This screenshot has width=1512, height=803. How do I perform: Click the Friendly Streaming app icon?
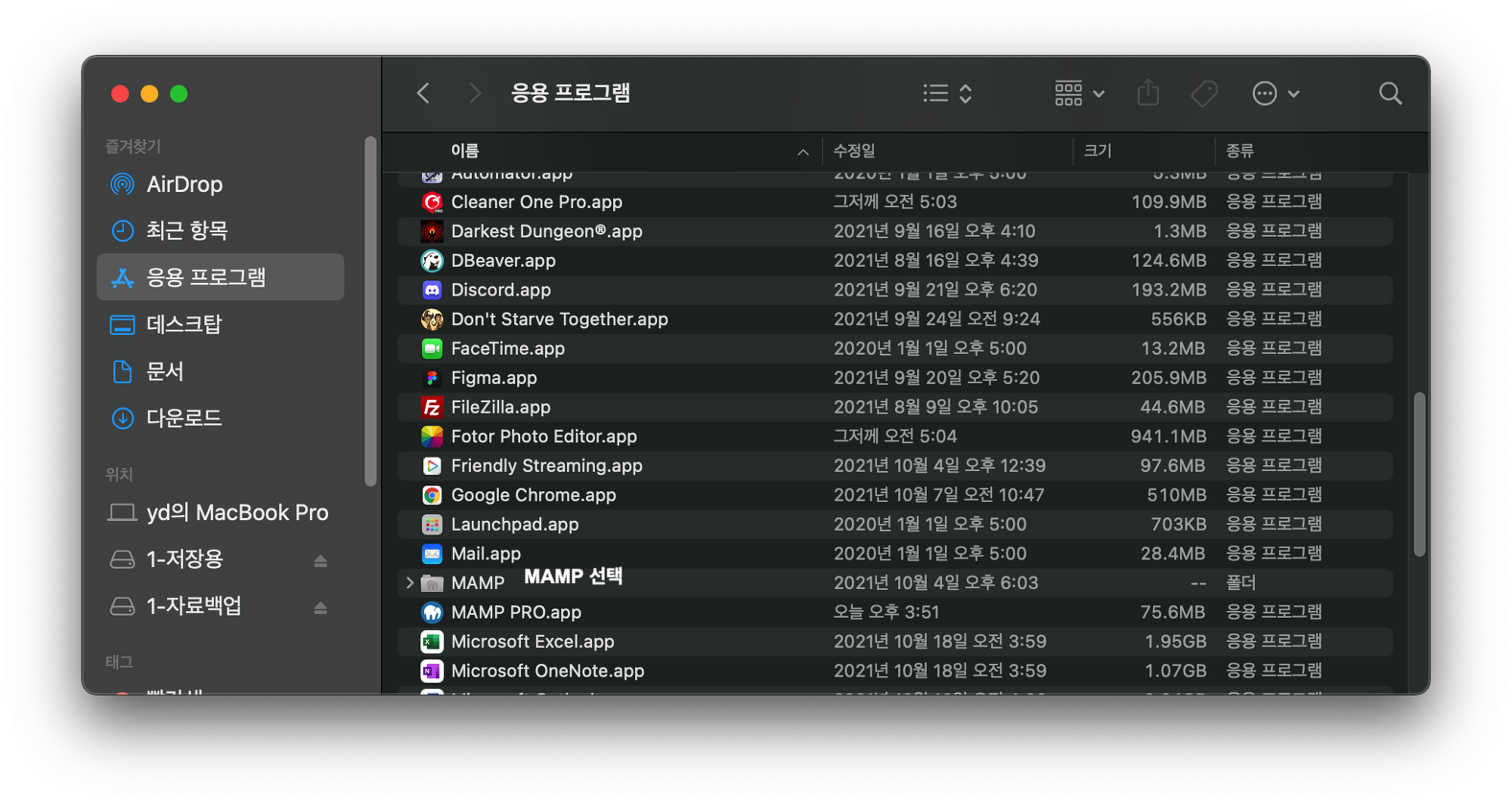(432, 466)
